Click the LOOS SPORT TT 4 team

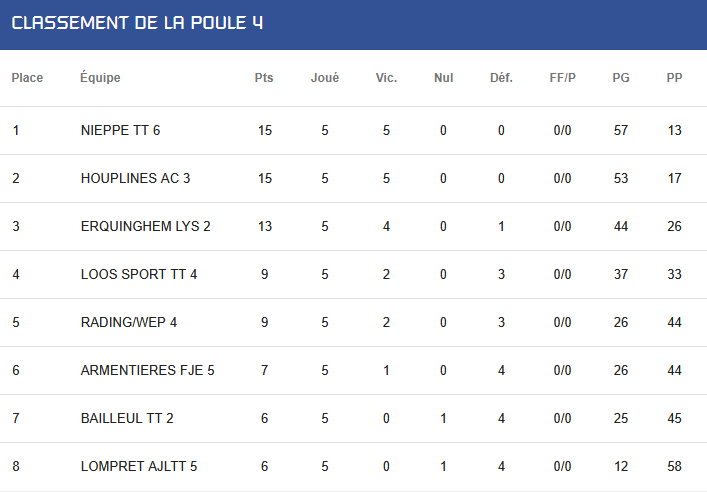click(139, 274)
